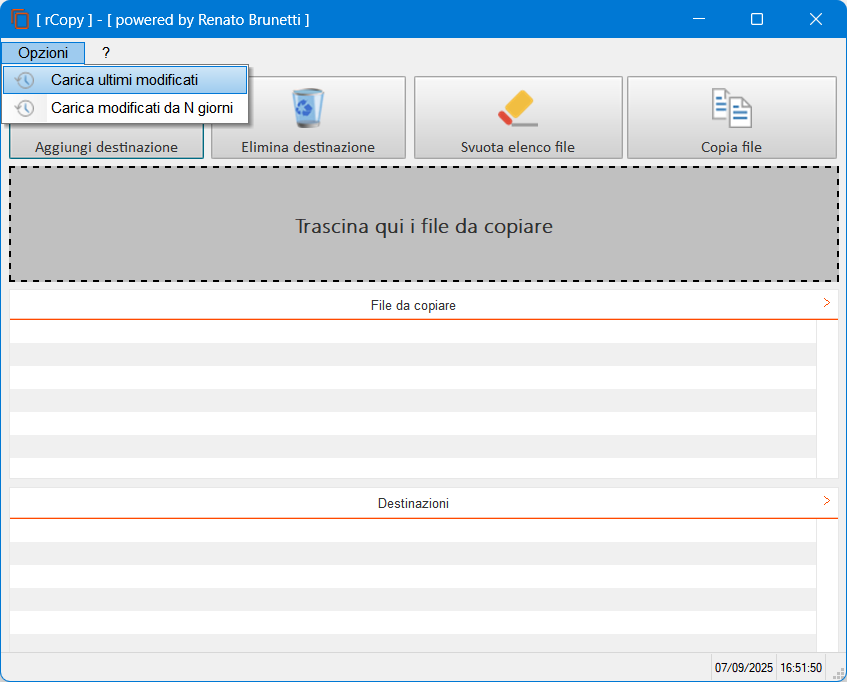Expand the arrow on Destinazioni header
The image size is (847, 682).
(x=826, y=501)
